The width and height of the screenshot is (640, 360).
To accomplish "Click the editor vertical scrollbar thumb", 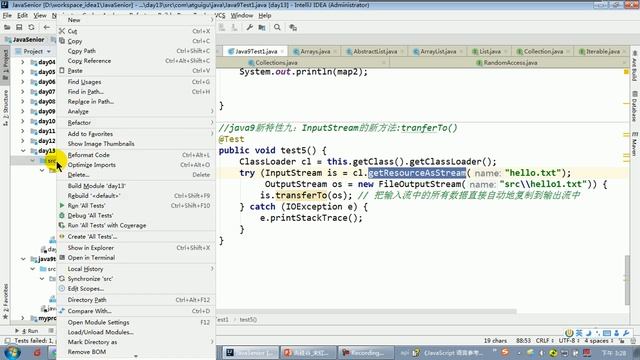I will pos(627,281).
